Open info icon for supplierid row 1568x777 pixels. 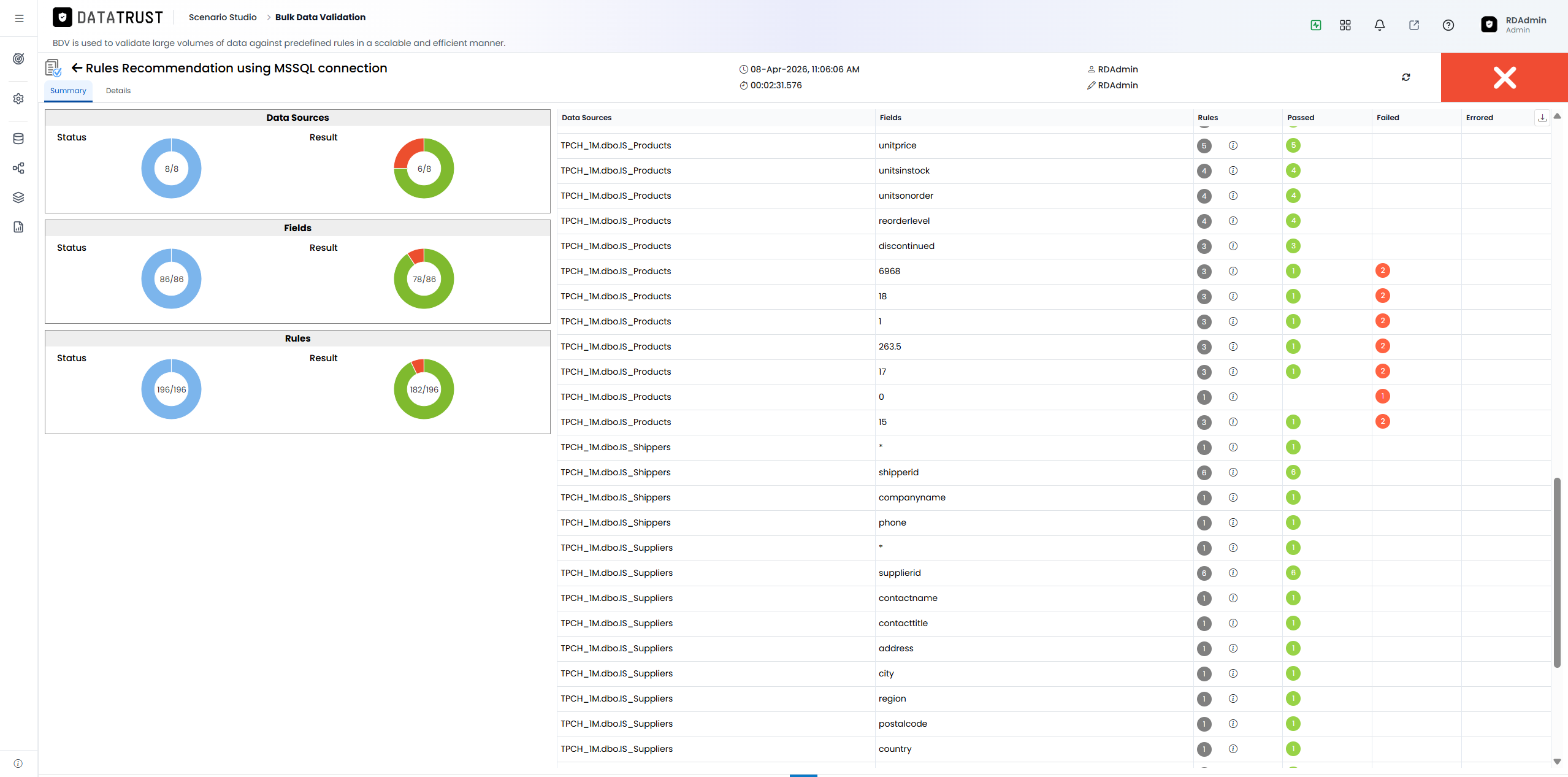tap(1233, 573)
